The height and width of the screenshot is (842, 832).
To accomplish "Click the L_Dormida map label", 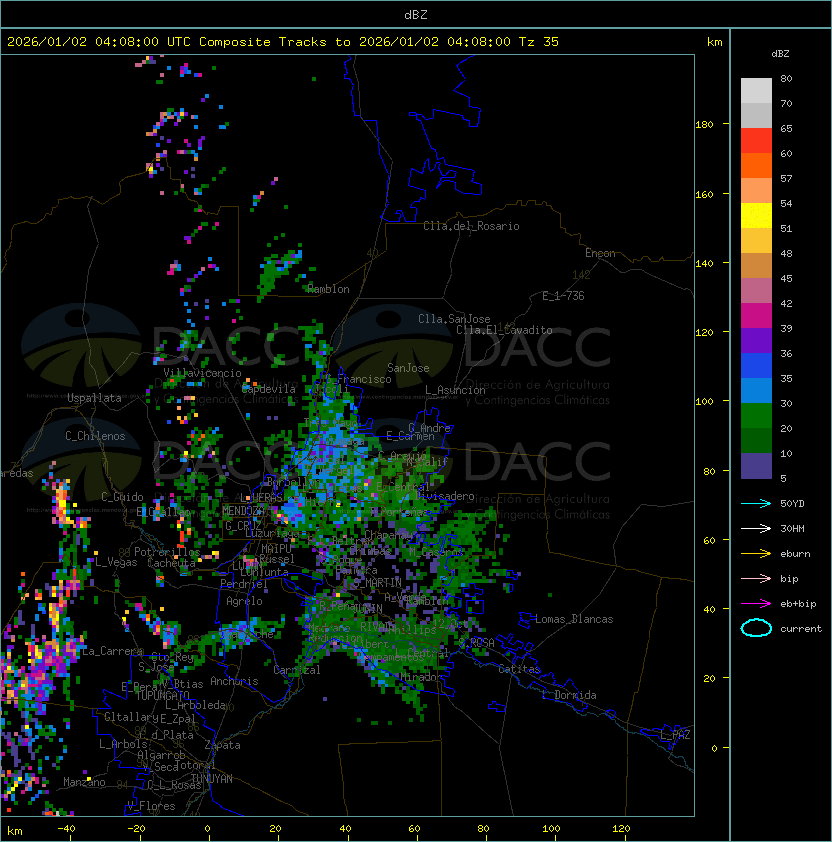I will (569, 695).
